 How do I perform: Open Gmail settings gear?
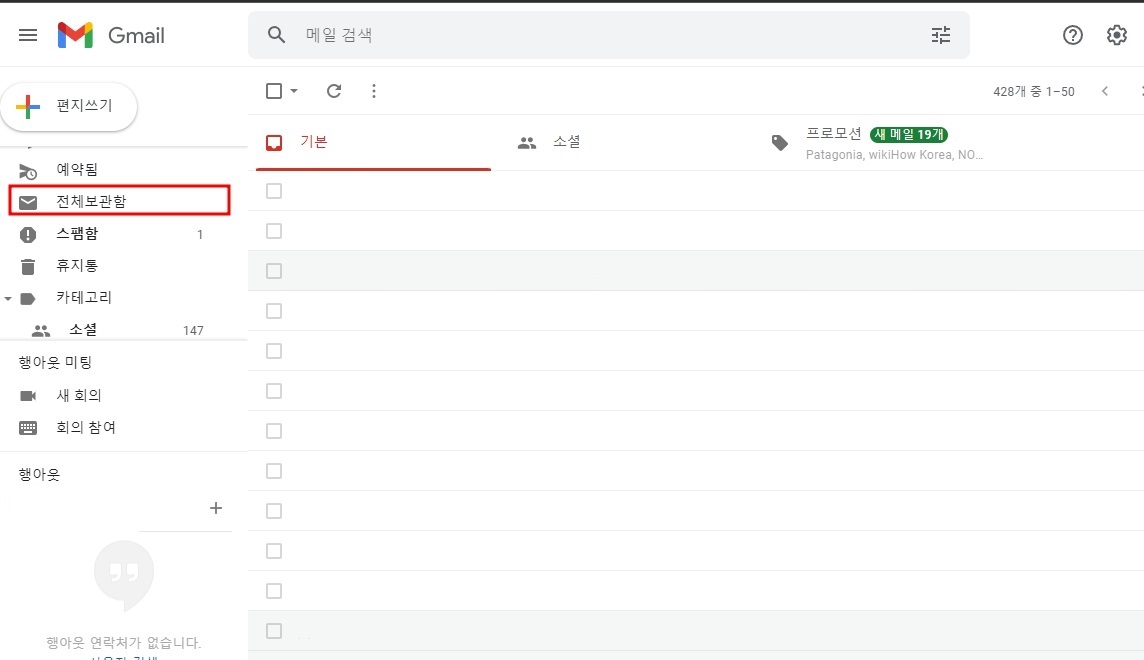[1115, 34]
